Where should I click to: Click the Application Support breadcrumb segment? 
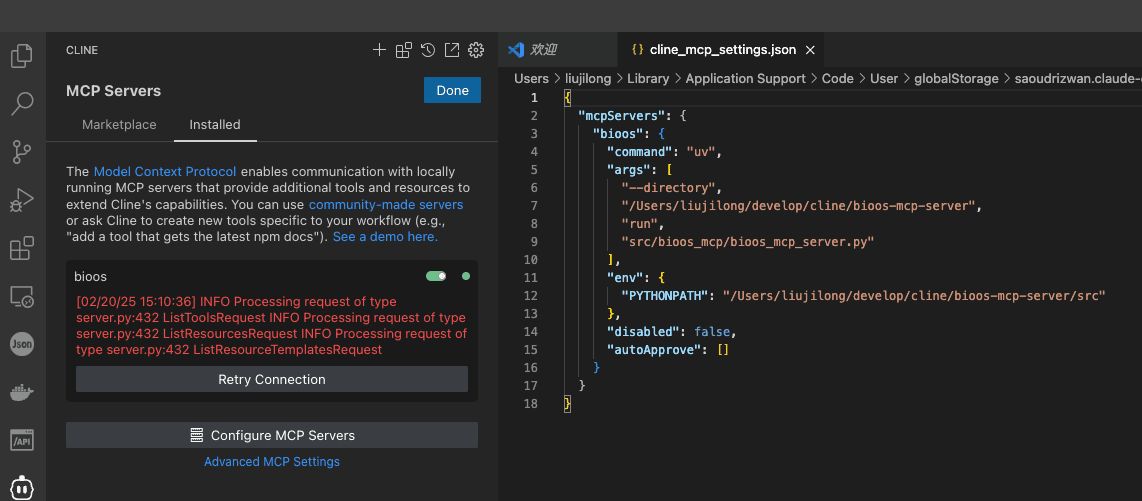click(x=746, y=79)
